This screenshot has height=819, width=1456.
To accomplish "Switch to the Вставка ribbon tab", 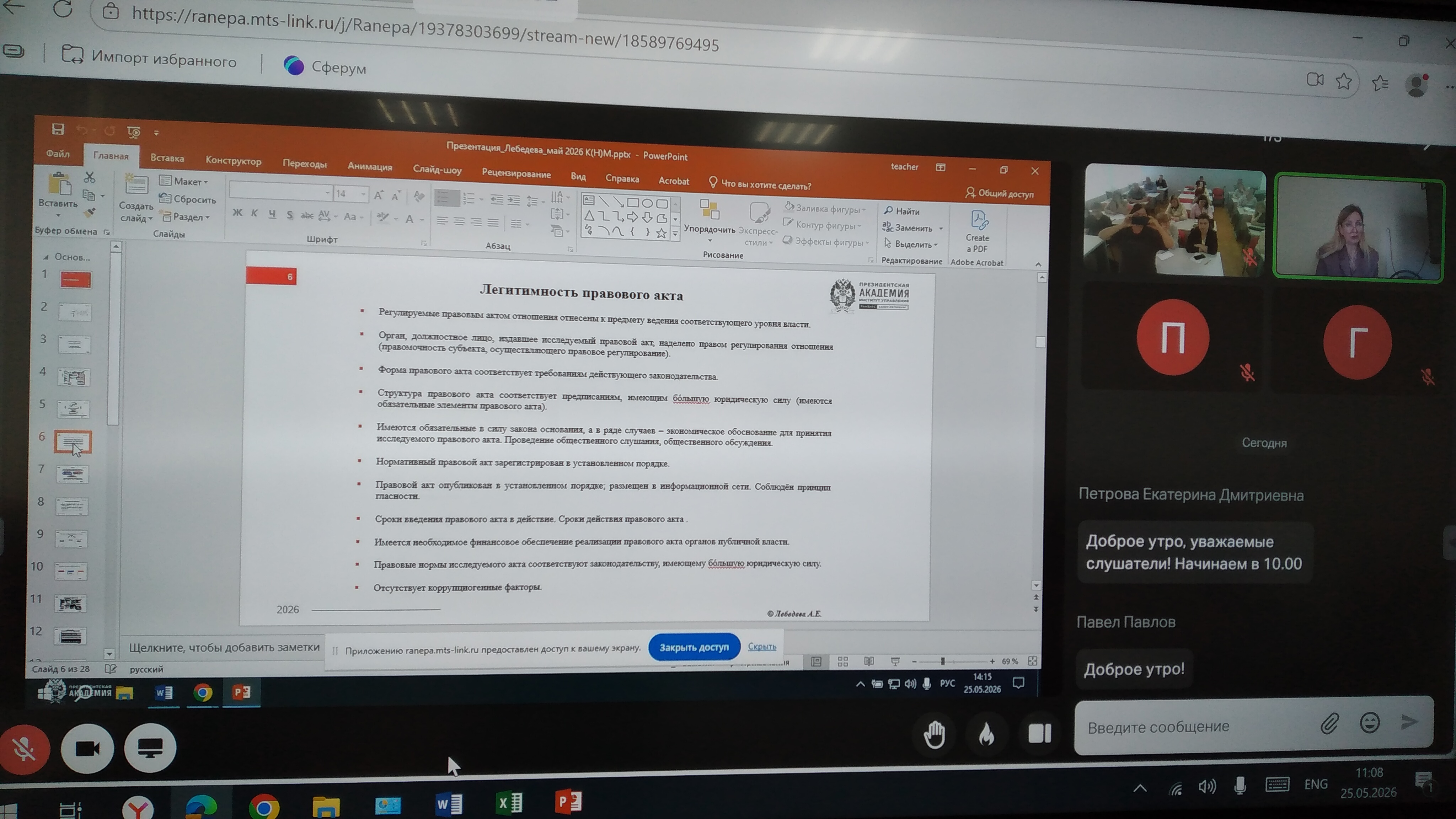I will (167, 158).
